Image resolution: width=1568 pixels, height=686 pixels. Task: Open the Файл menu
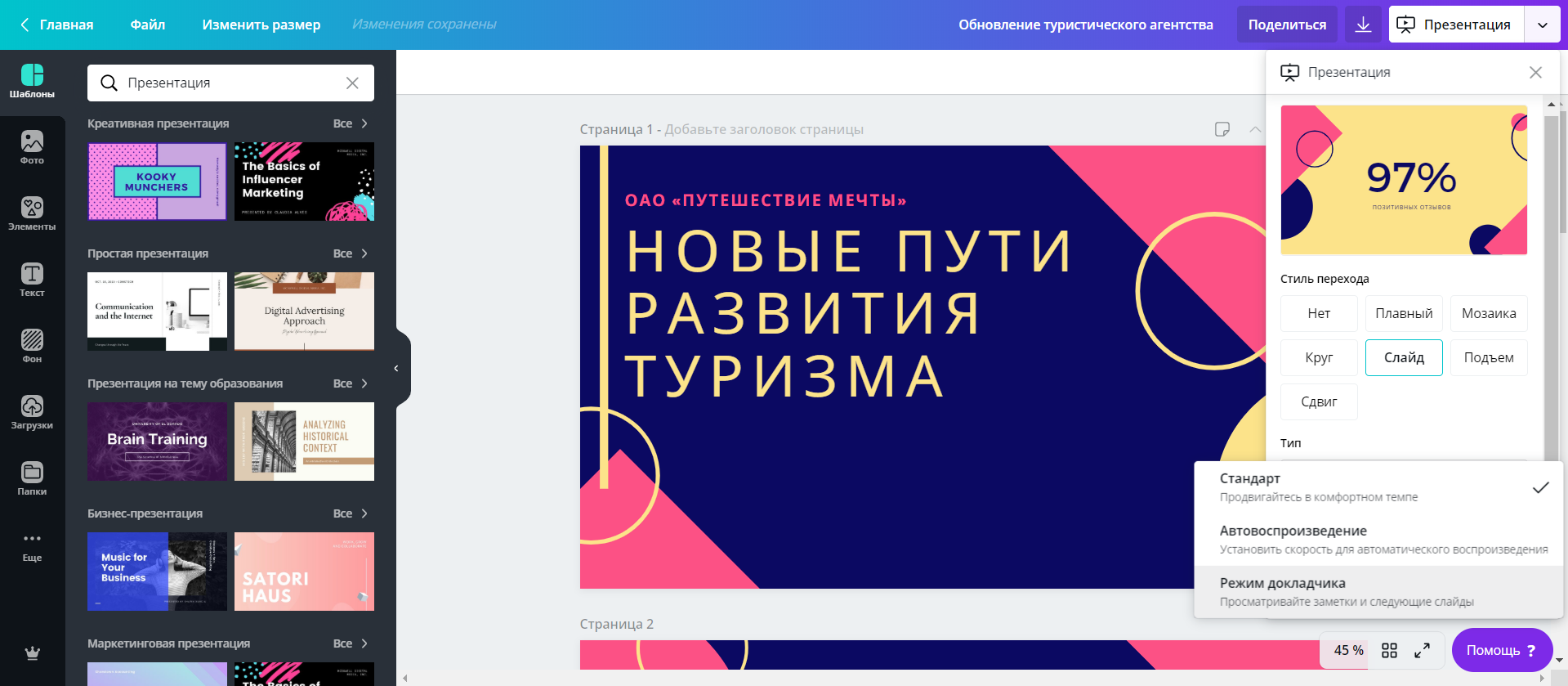147,25
